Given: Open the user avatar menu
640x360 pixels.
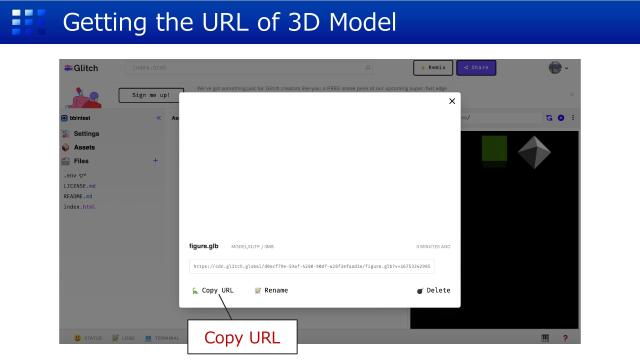Looking at the screenshot, I should coord(558,68).
